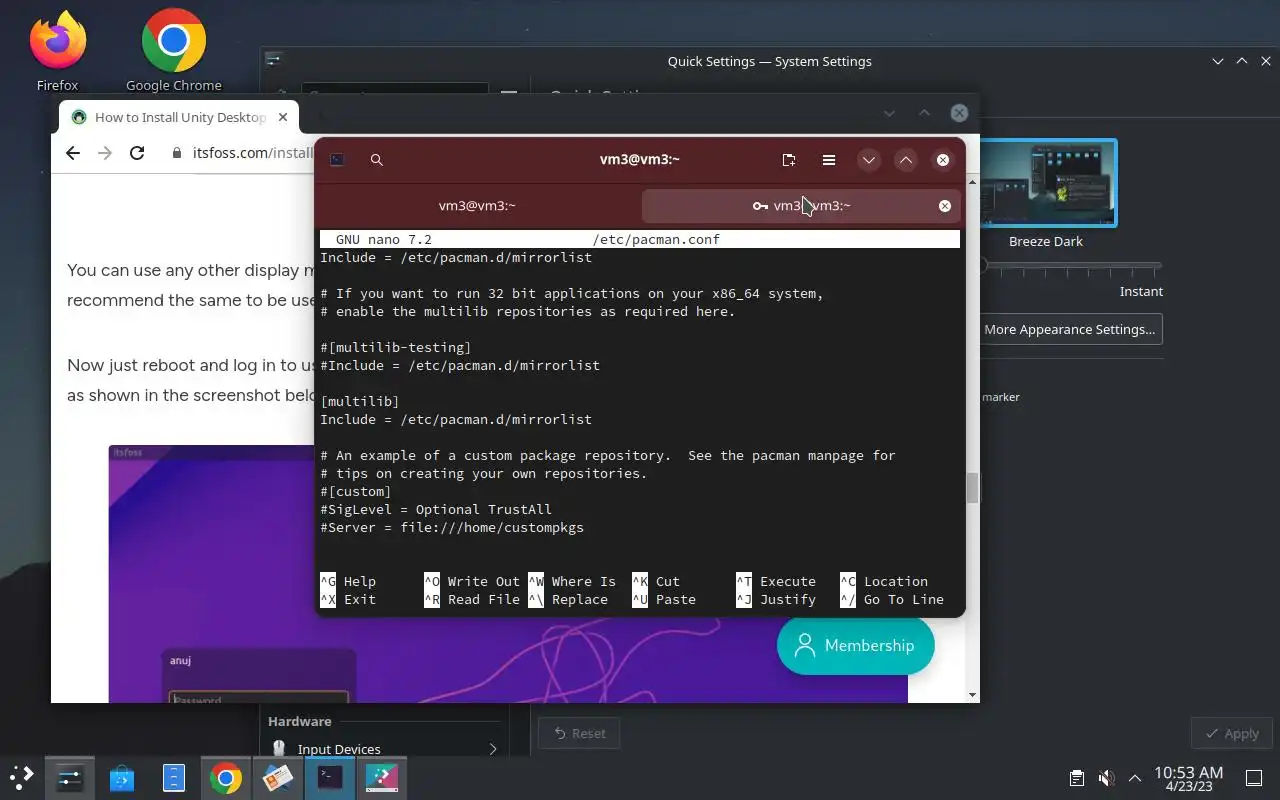Click the terminal app icon in headerbar
Viewport: 1280px width, 800px height.
pos(337,160)
